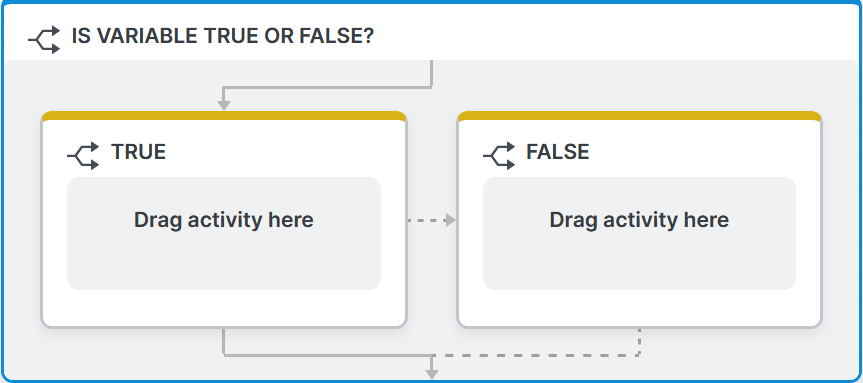Click the yellow header bar of TRUE card
Viewport: 863px width, 383px height.
point(224,116)
